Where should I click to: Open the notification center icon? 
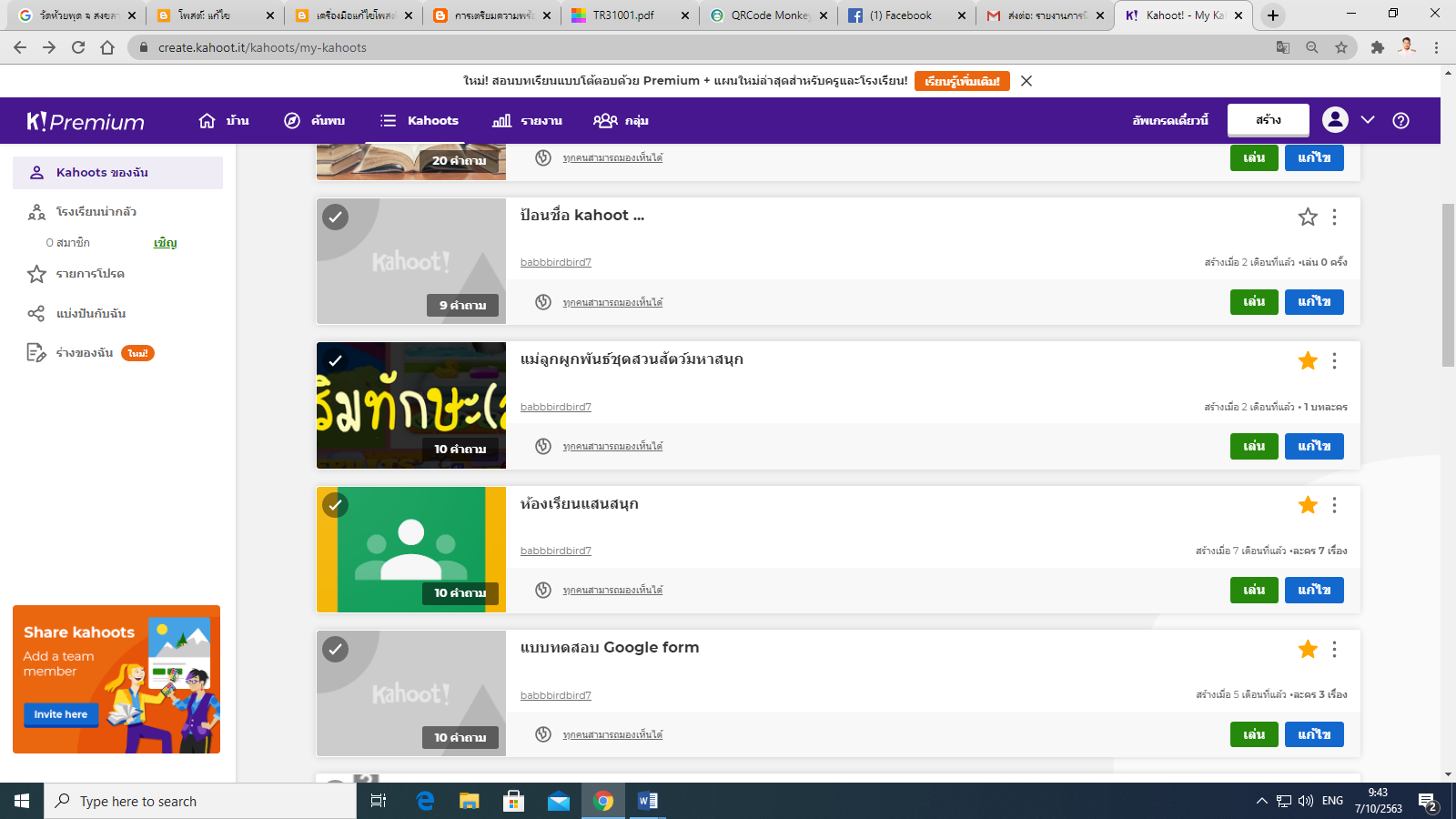pos(1428,802)
